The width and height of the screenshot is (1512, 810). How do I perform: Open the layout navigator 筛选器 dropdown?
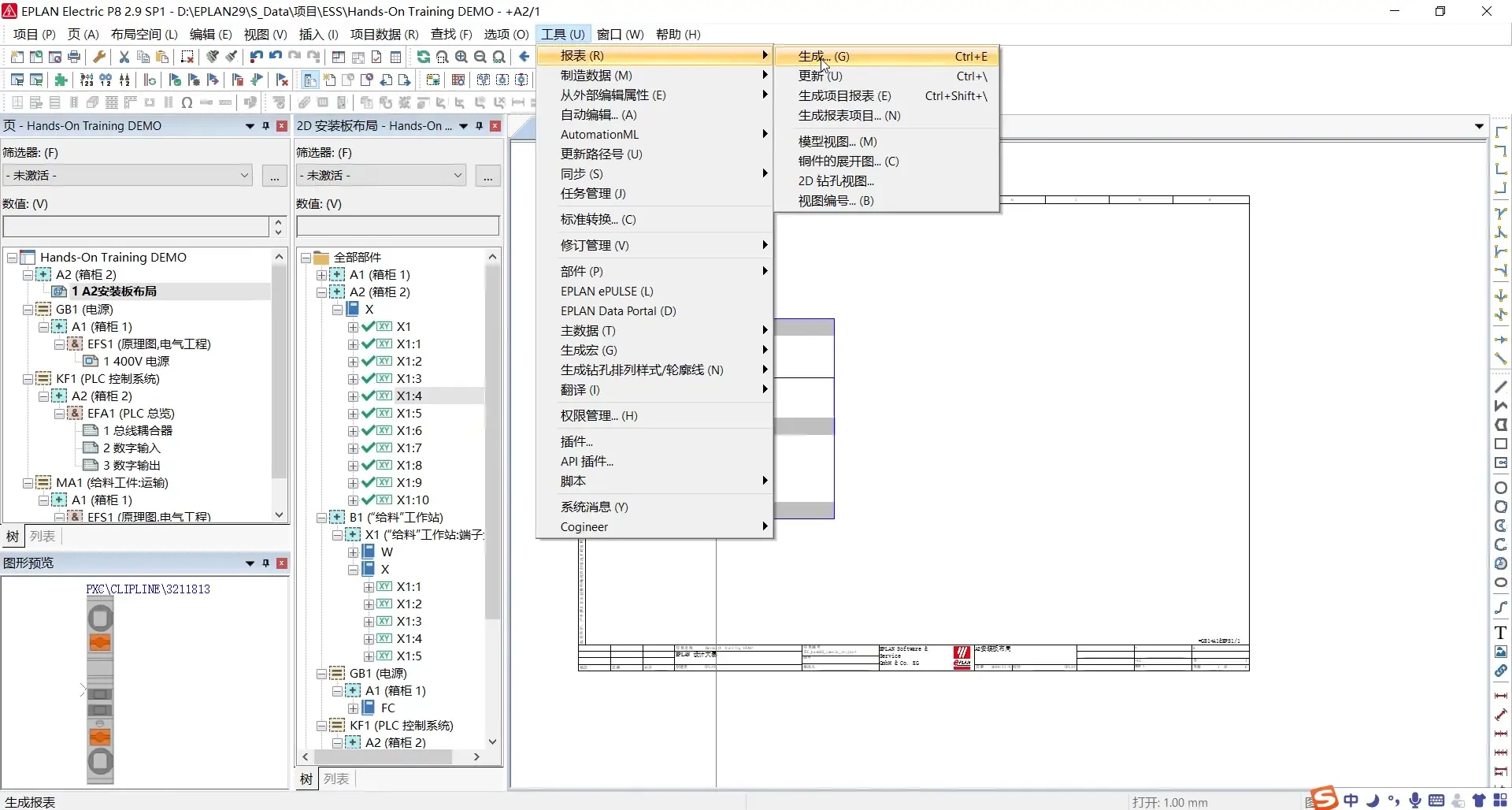pos(381,175)
